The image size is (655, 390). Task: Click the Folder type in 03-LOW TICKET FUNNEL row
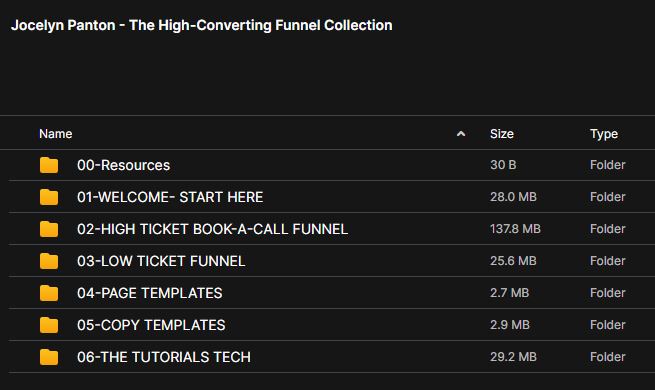[608, 261]
